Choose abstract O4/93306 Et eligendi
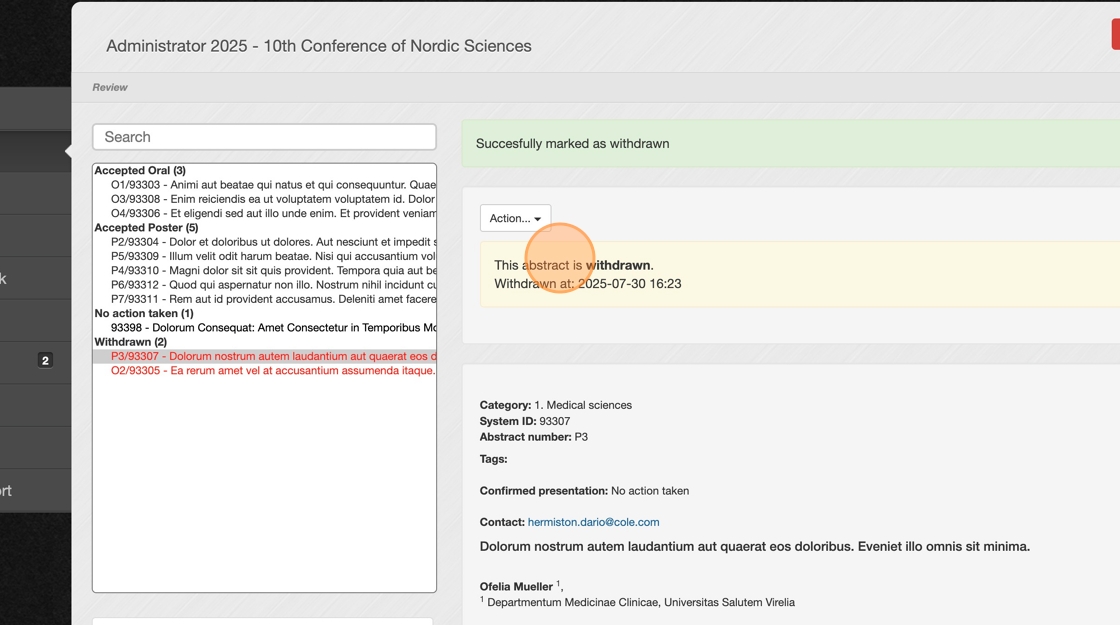Image resolution: width=1120 pixels, height=625 pixels. 273,213
